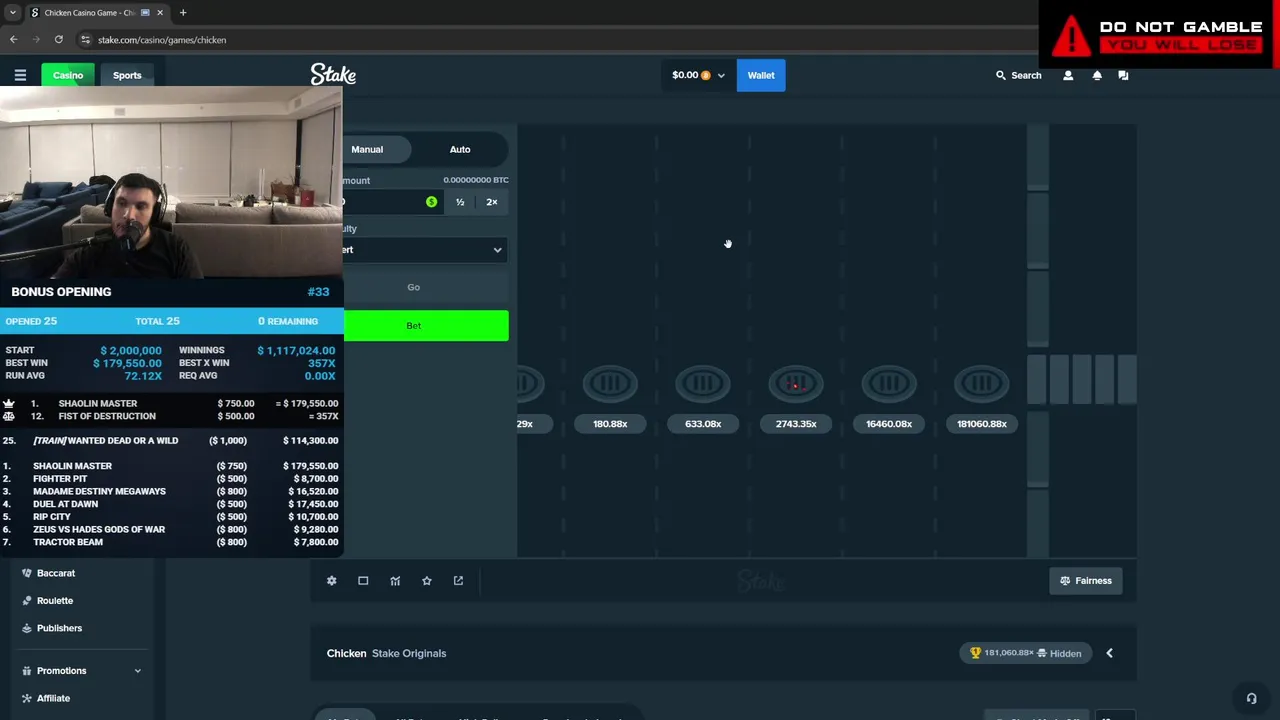Select the Auto betting tab
Viewport: 1280px width, 720px height.
[460, 149]
